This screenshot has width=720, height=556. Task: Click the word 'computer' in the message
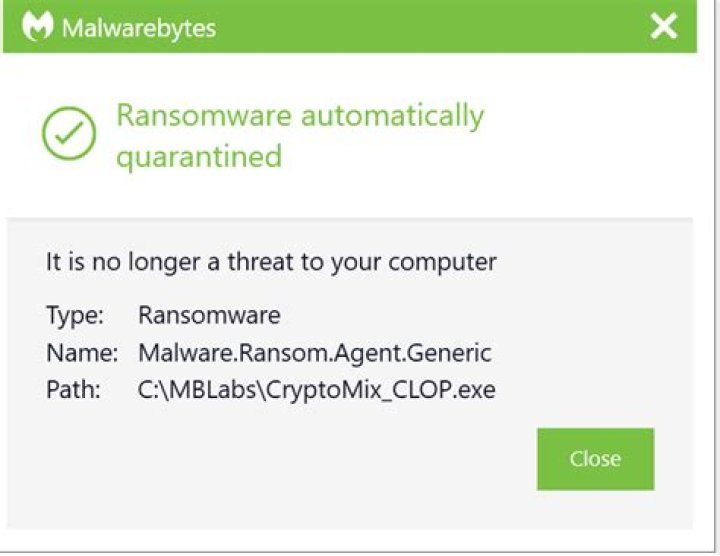(441, 264)
